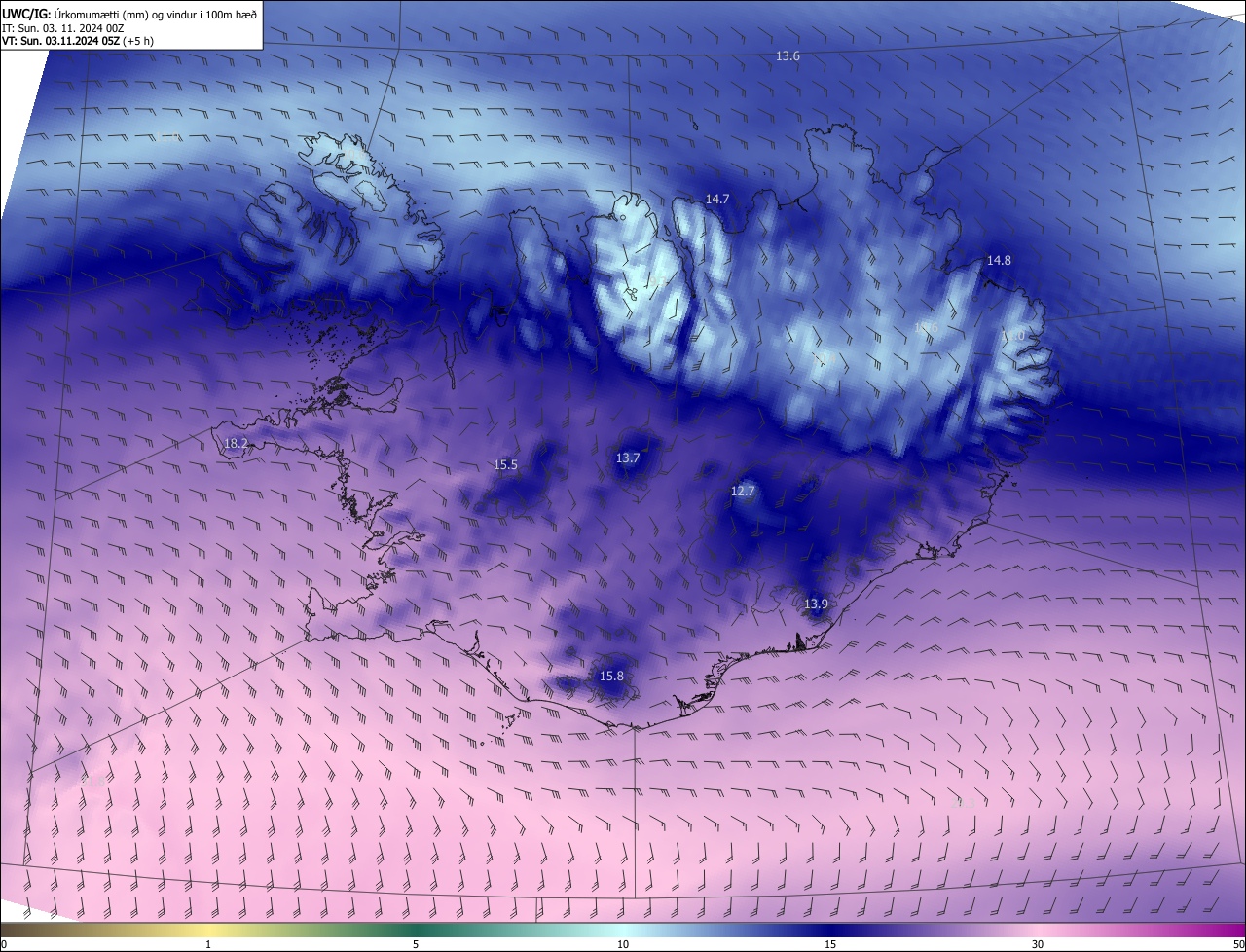Screen dimensions: 1246x952
Task: Click the 12.7 minimum value label
Action: point(743,492)
